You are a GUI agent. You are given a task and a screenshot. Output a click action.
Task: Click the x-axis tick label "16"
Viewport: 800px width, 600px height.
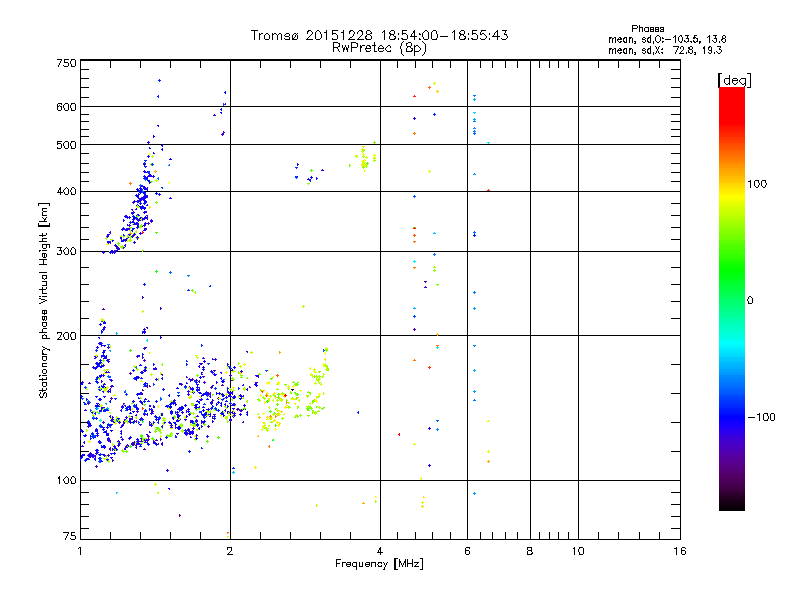[x=680, y=551]
